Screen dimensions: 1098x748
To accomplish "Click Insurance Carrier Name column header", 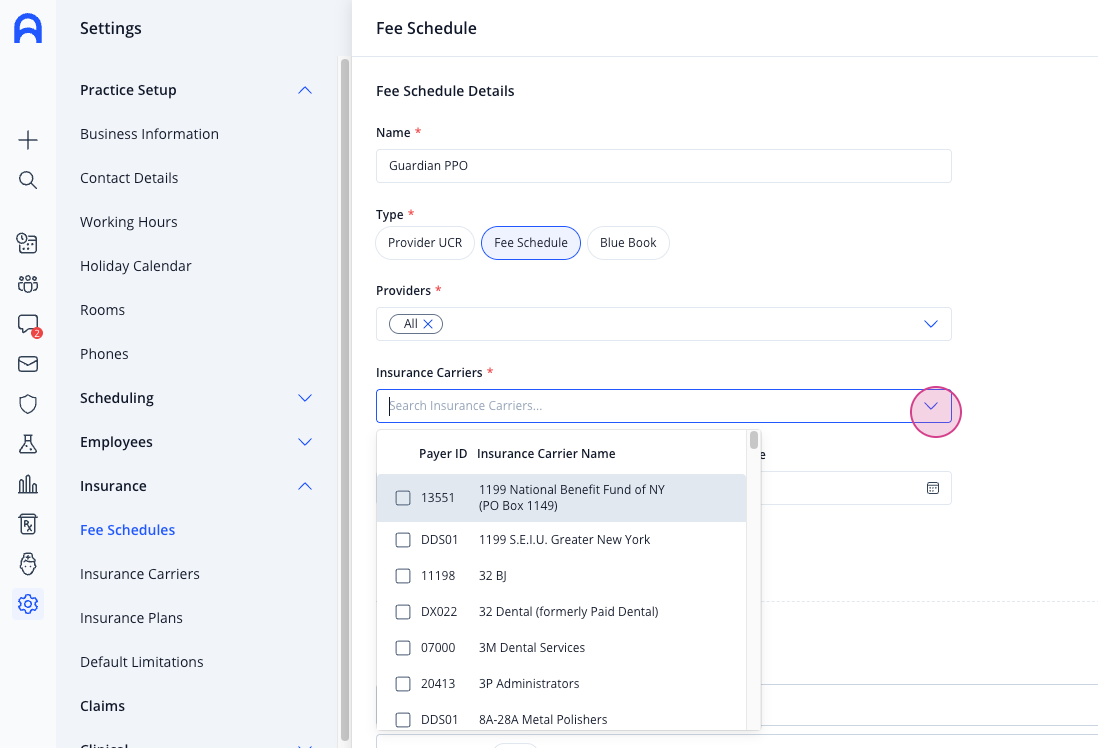I will pos(546,454).
